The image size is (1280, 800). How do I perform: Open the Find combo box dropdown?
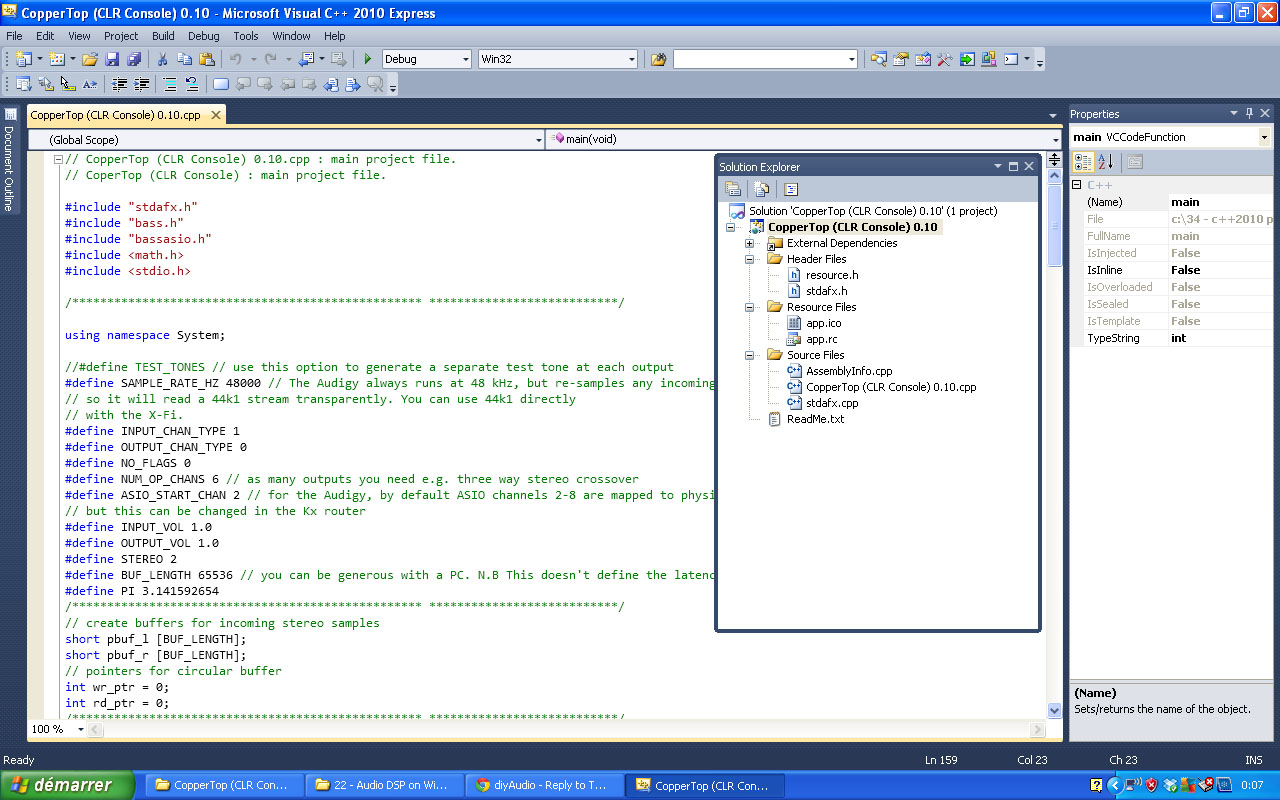[x=852, y=59]
